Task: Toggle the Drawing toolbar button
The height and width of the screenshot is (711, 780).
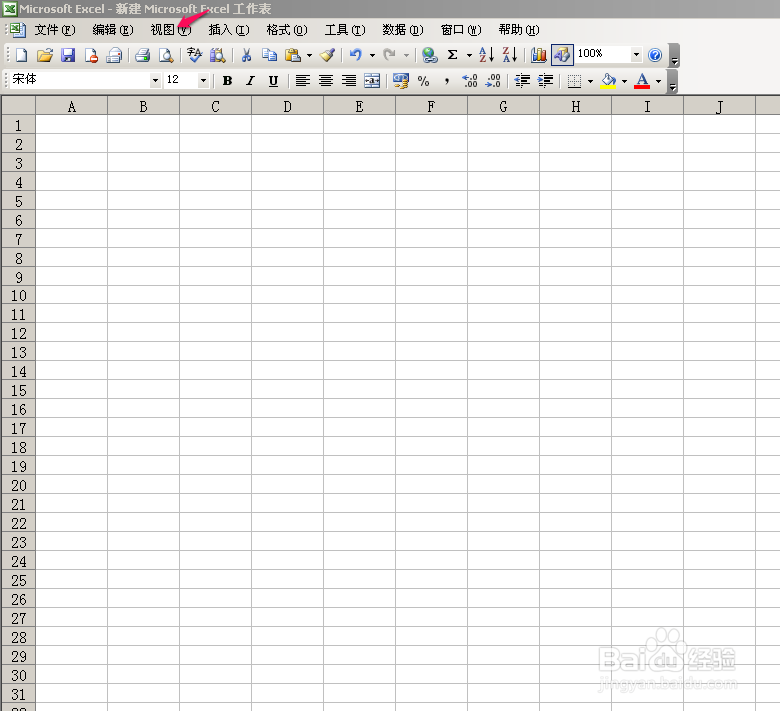Action: click(x=562, y=55)
